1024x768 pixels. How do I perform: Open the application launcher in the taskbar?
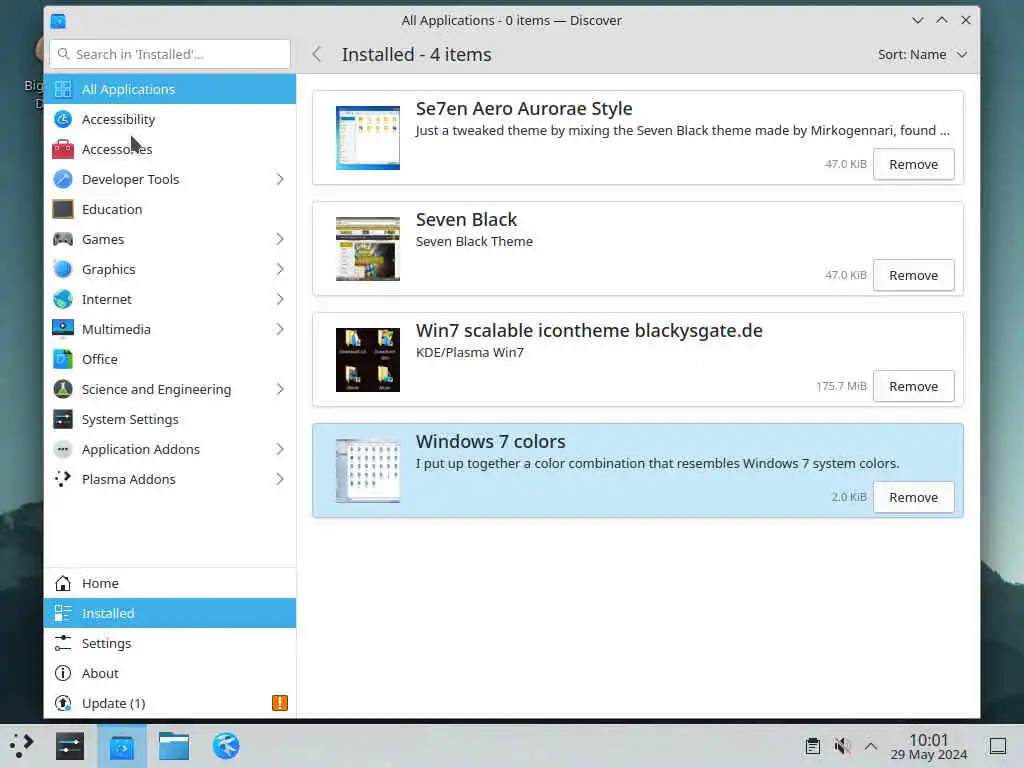[x=22, y=746]
